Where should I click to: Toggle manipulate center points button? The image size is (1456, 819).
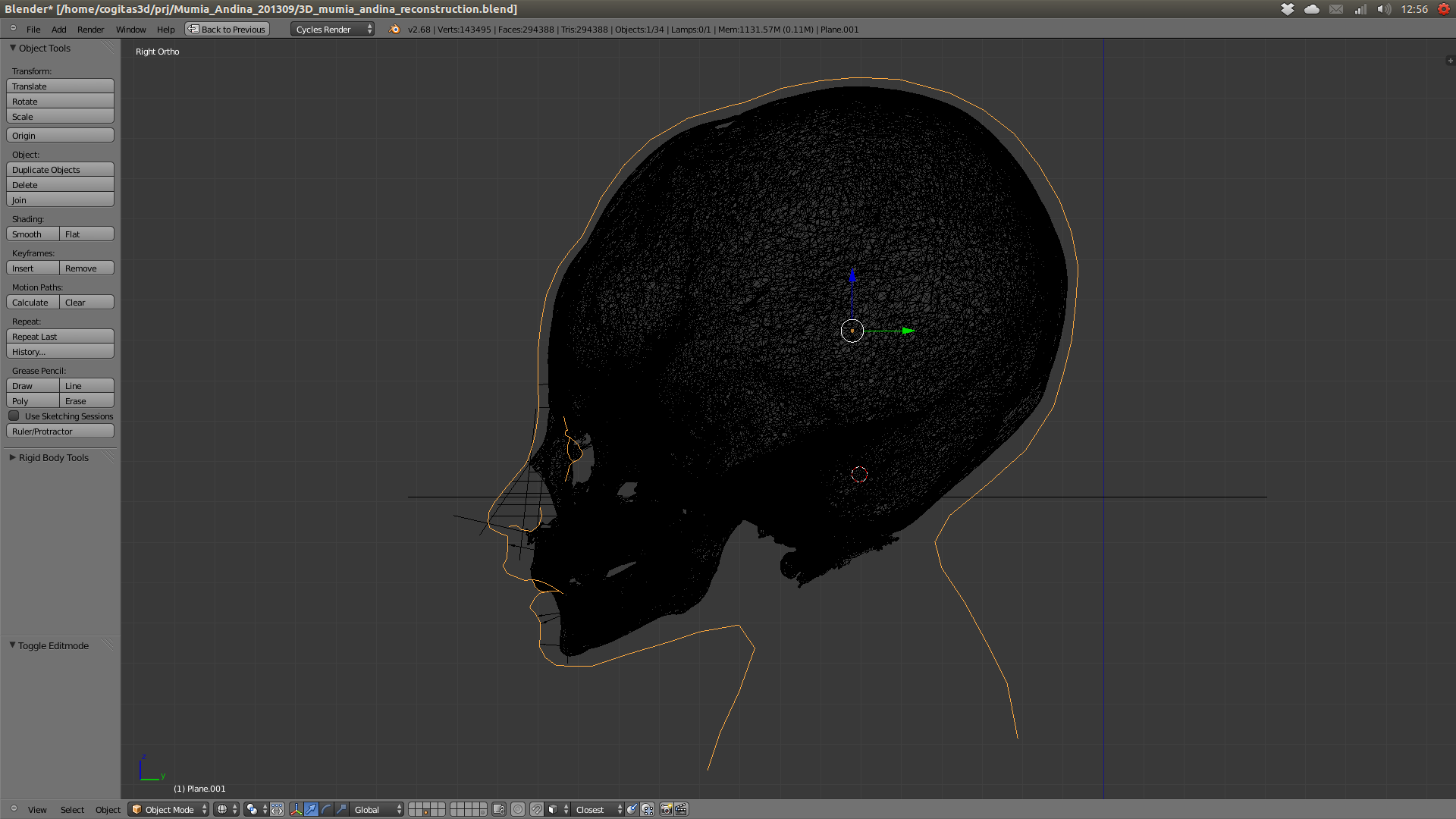(278, 810)
